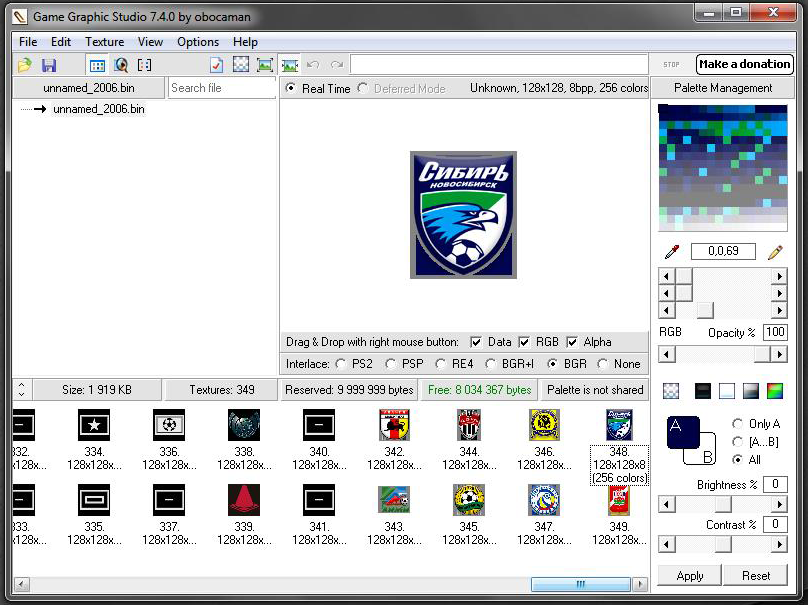Screen dimensions: 808x605
Task: Select BGR interlace option
Action: (552, 364)
